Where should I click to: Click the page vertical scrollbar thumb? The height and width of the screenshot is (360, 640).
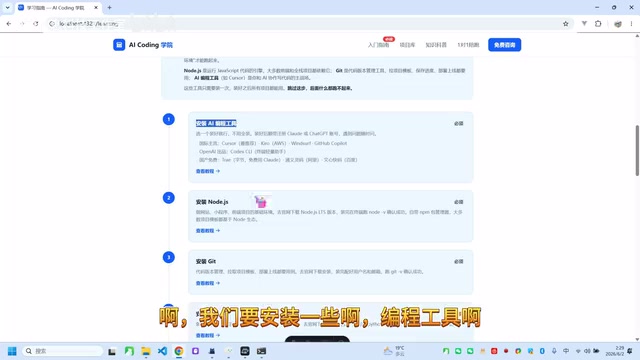click(637, 151)
